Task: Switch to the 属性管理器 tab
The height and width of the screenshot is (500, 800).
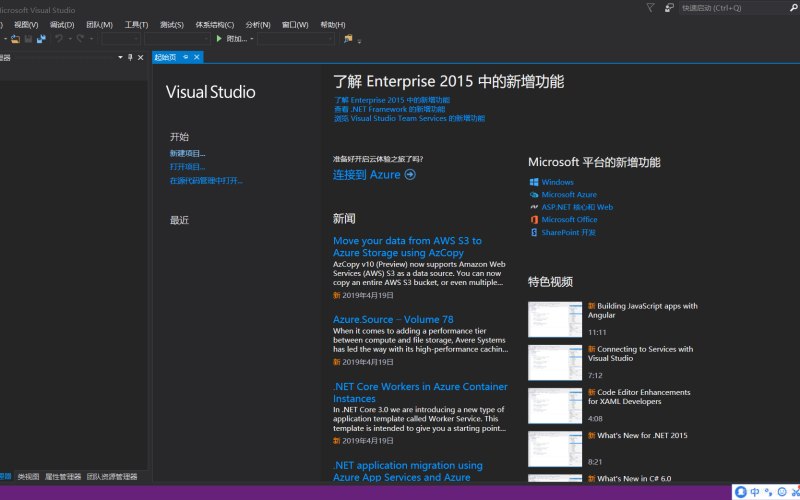Action: pyautogui.click(x=63, y=477)
